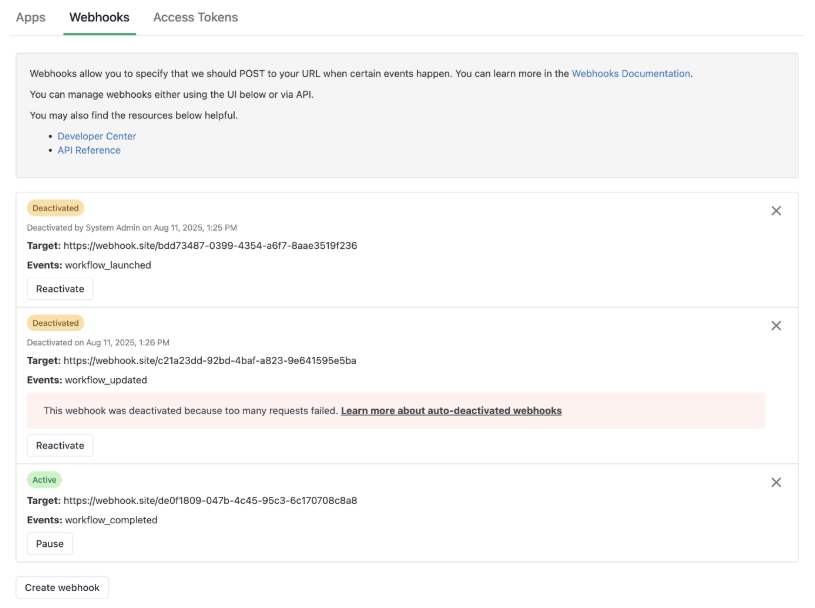Screen dimensions: 815x608
Task: Click the target URL ending in 9e641595e5ba
Action: [x=210, y=361]
